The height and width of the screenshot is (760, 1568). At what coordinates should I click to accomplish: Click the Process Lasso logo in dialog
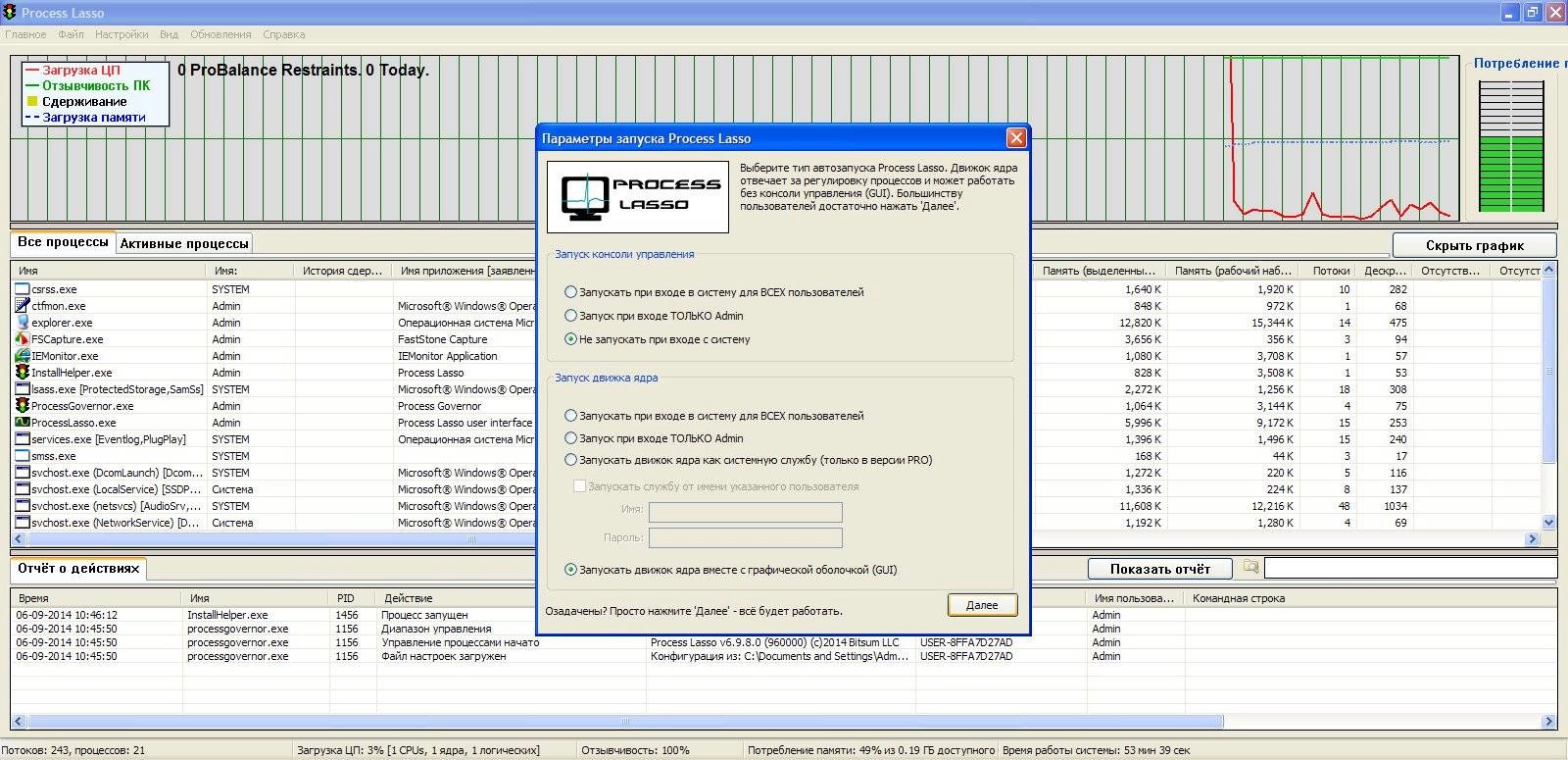tap(638, 196)
